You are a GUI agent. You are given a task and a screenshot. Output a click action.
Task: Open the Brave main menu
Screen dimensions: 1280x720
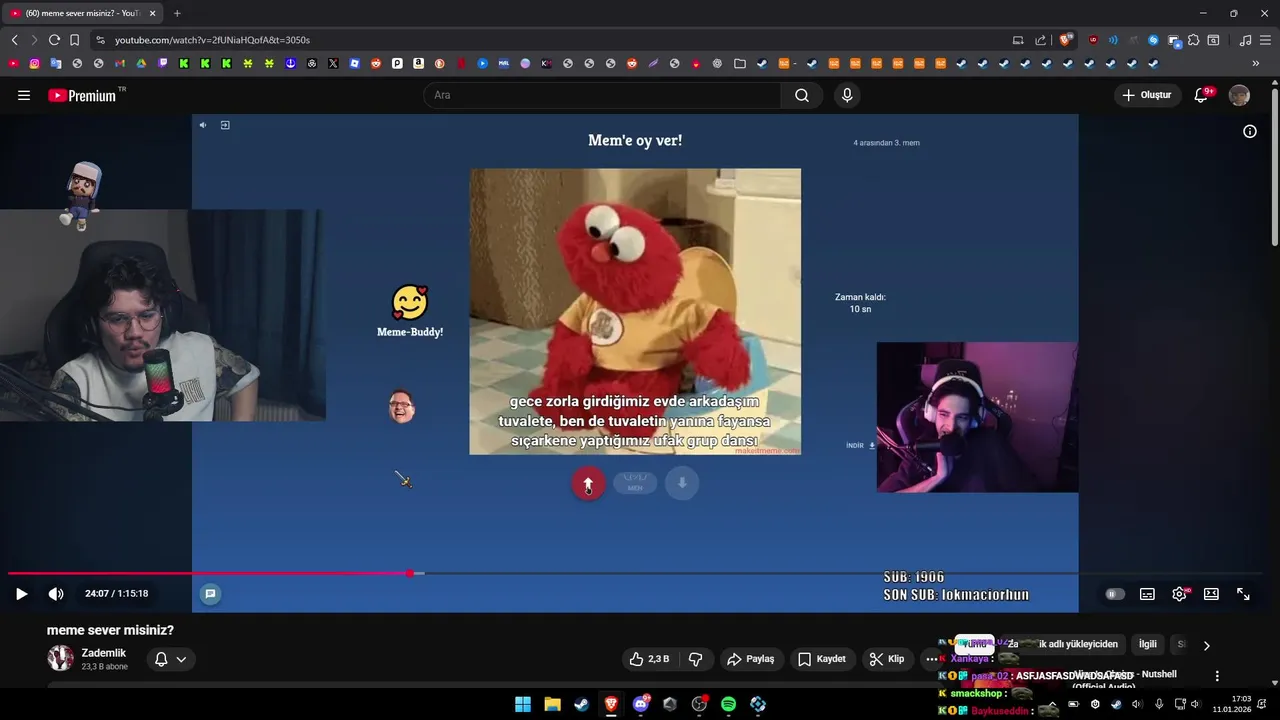[x=1265, y=40]
